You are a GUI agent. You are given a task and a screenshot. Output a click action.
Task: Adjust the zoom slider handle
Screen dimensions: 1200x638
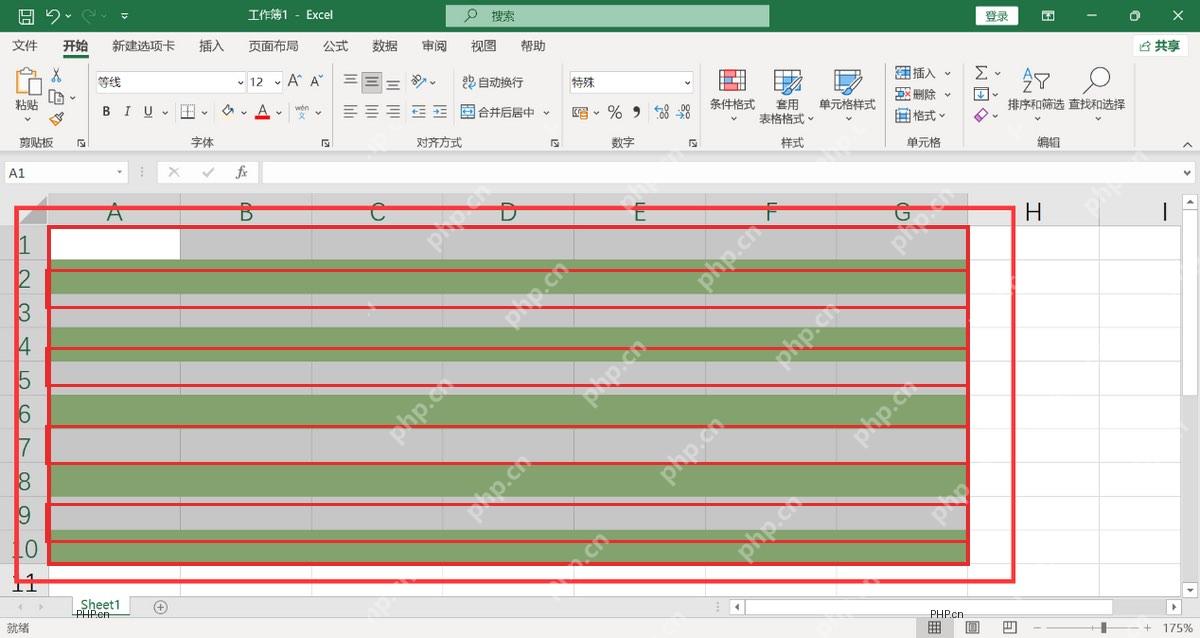(x=1103, y=627)
